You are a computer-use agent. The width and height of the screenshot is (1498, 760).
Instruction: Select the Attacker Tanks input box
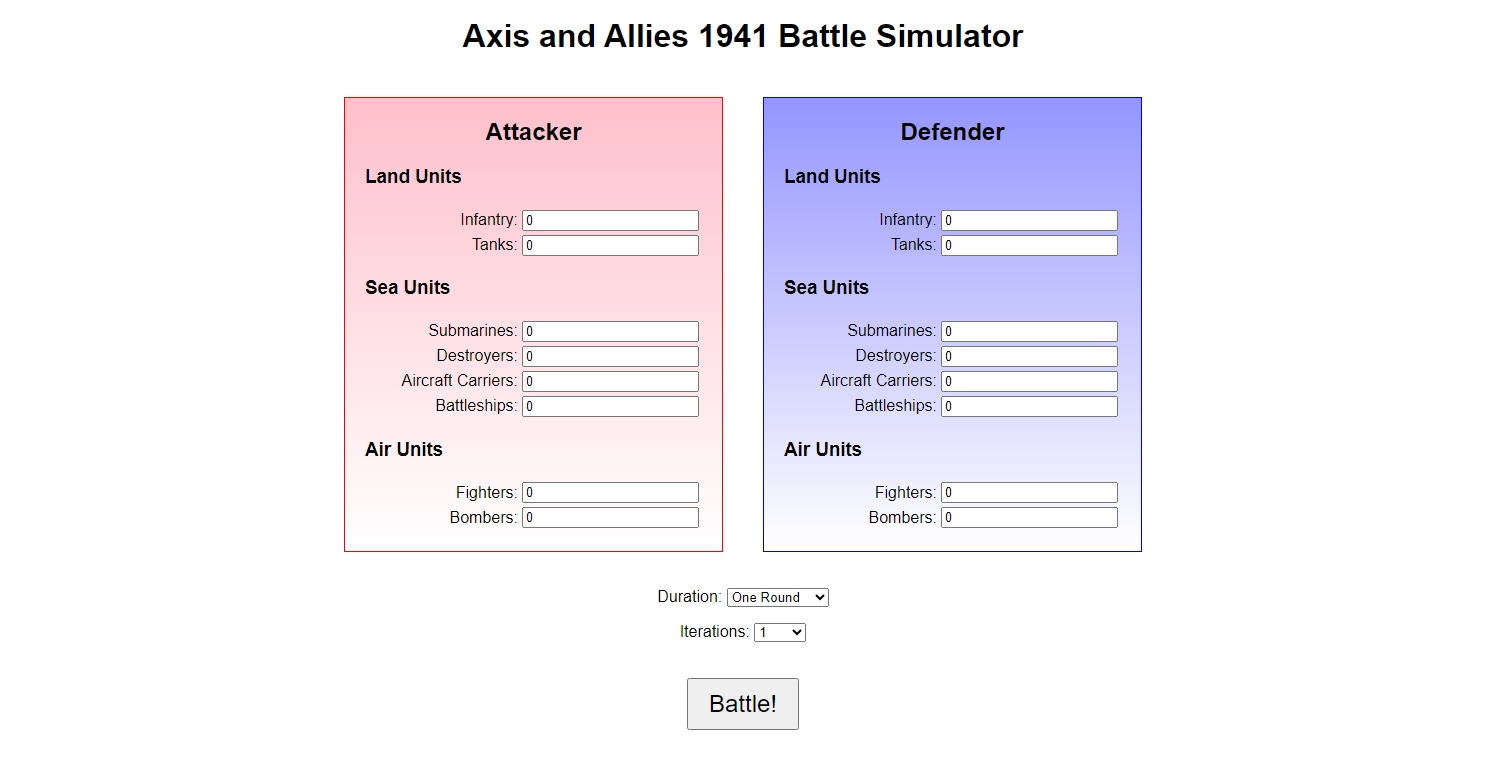[x=609, y=245]
